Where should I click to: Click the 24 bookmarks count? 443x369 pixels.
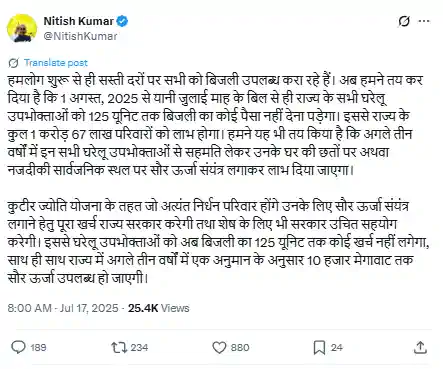click(x=336, y=348)
